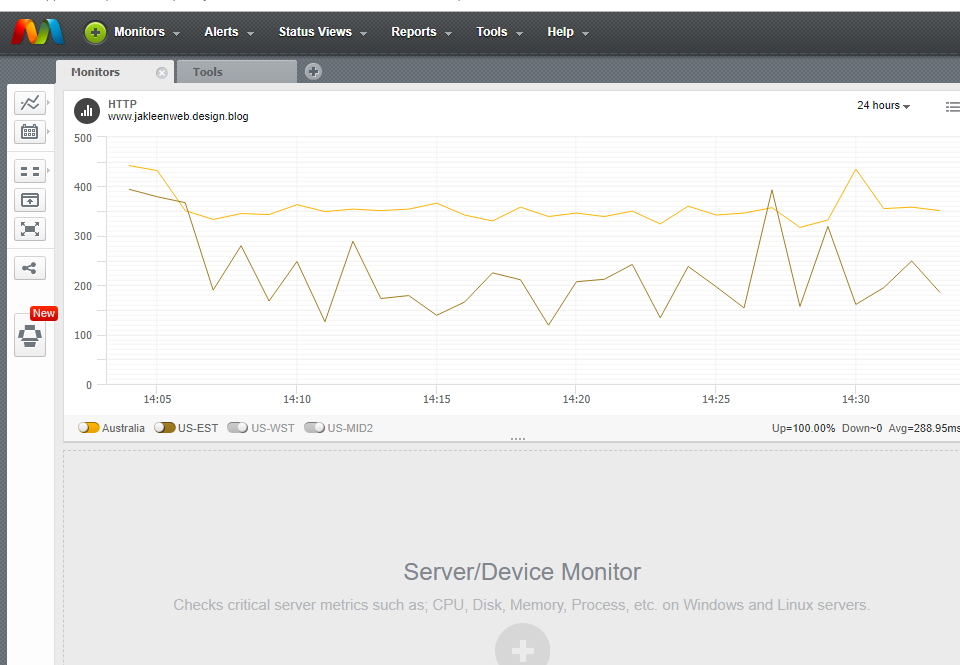Click the grid summary view icon in sidebar
The width and height of the screenshot is (960, 665).
pyautogui.click(x=29, y=170)
